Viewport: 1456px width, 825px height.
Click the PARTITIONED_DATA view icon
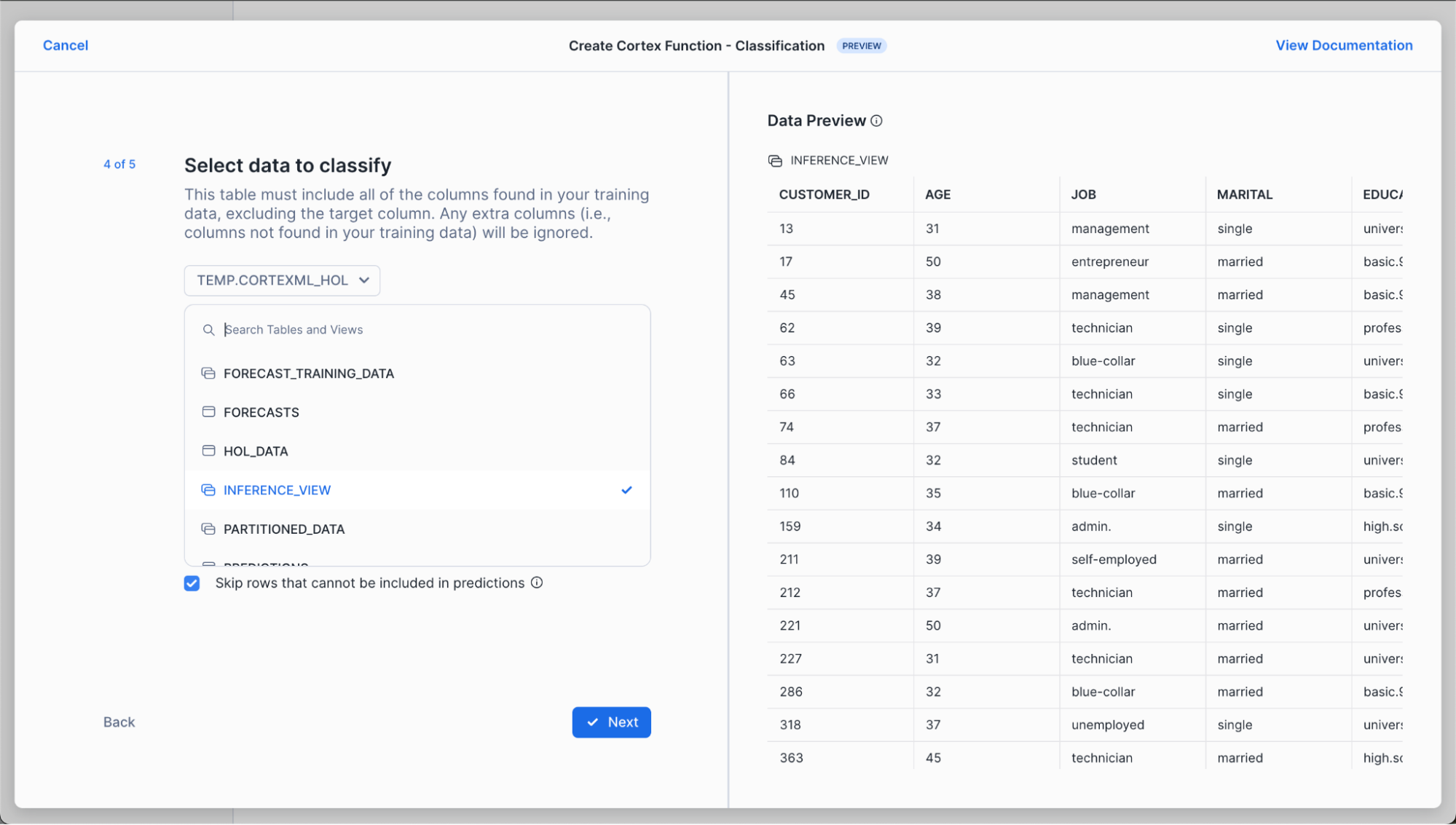[x=208, y=529]
